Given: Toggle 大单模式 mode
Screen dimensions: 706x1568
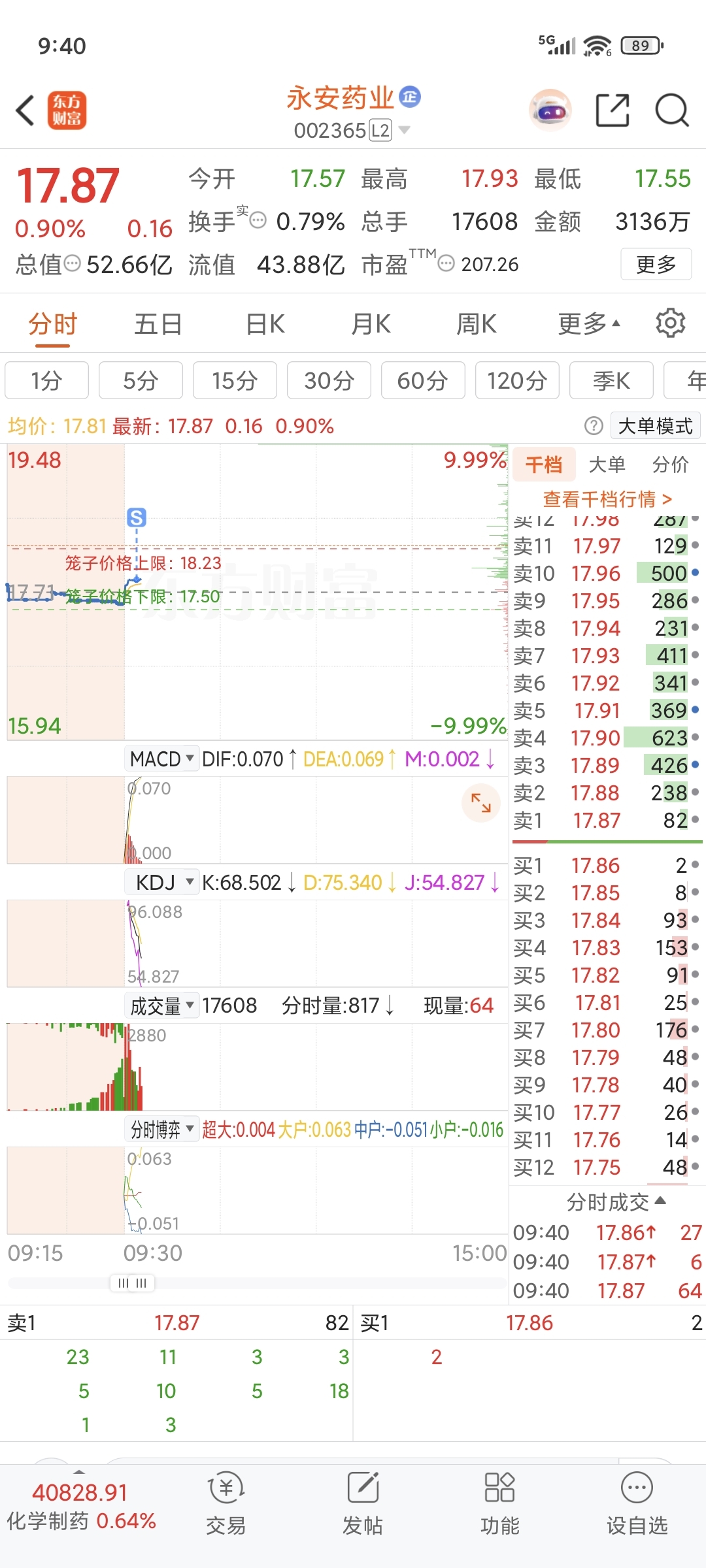Looking at the screenshot, I should (655, 426).
